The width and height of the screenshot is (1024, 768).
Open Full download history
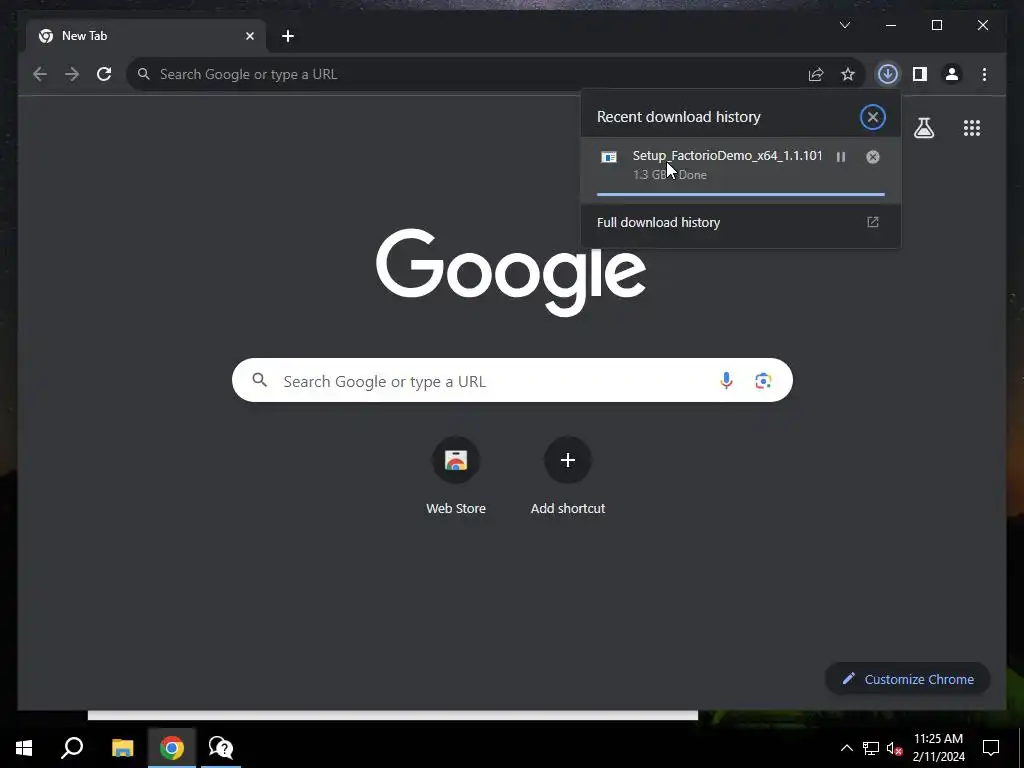pos(741,223)
